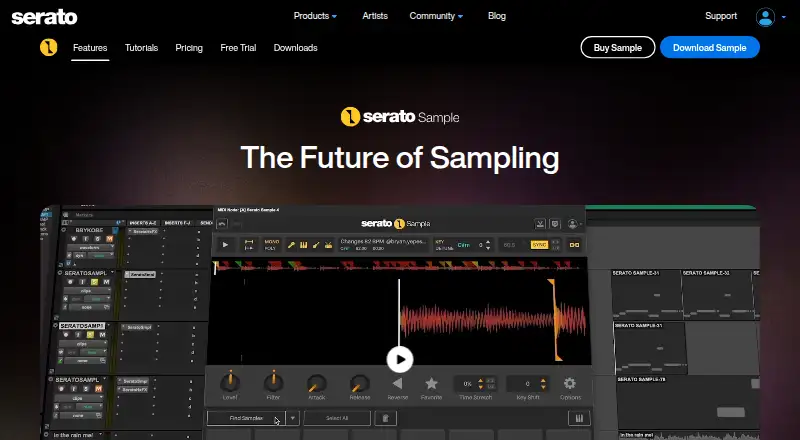Open the Products dropdown menu
Viewport: 800px width, 440px height.
315,16
